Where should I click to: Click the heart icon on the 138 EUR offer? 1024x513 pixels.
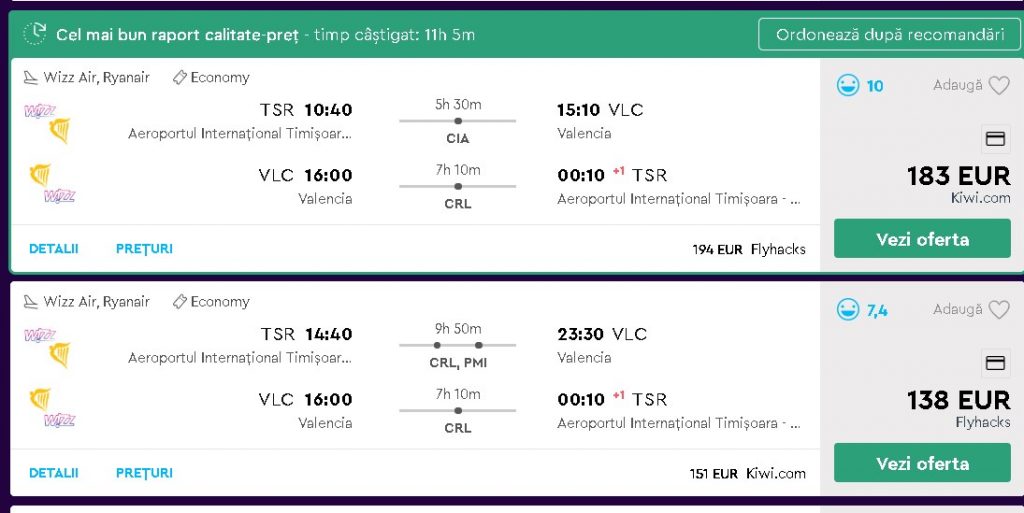(999, 310)
